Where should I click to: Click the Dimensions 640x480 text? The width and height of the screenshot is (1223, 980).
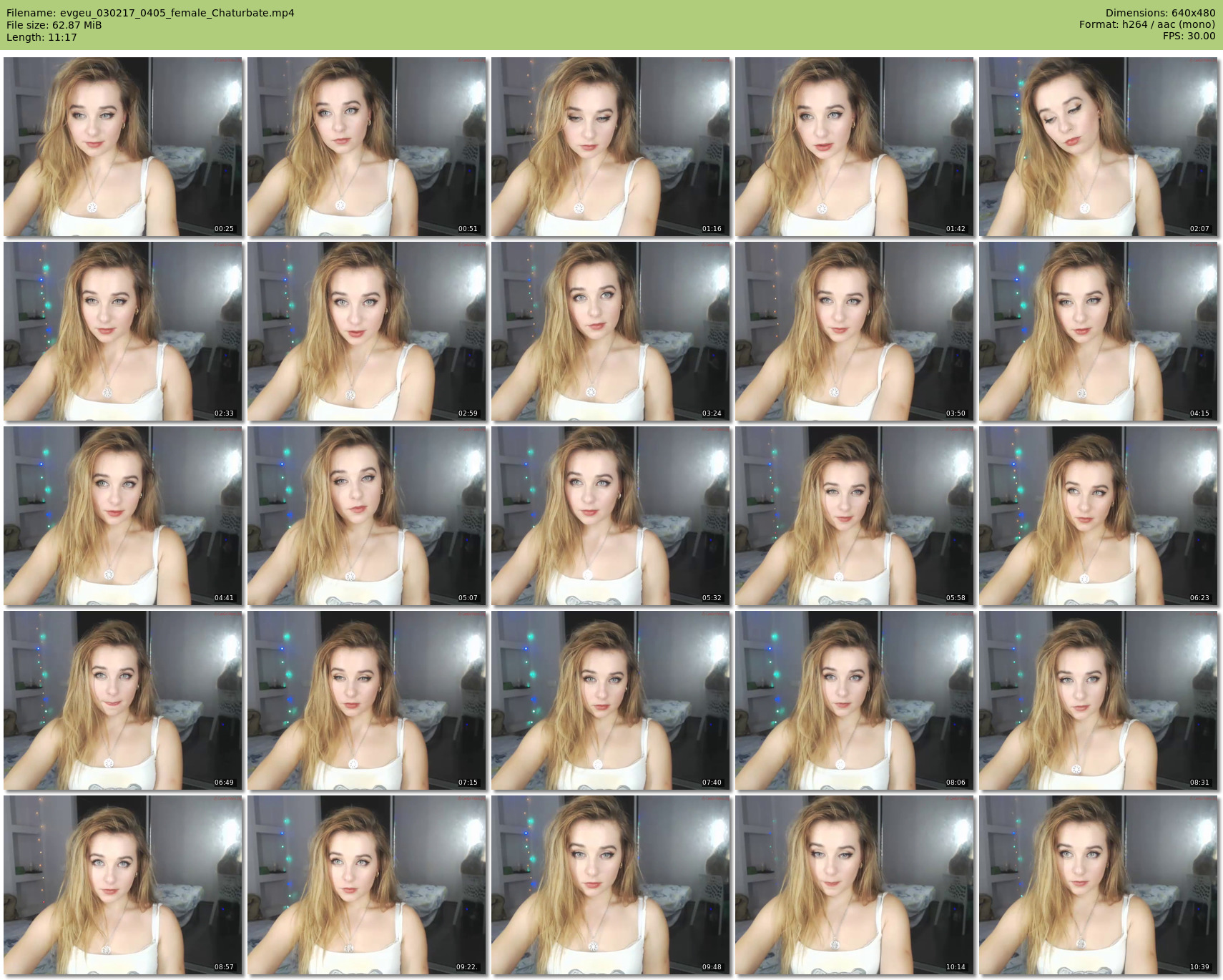tap(1160, 13)
